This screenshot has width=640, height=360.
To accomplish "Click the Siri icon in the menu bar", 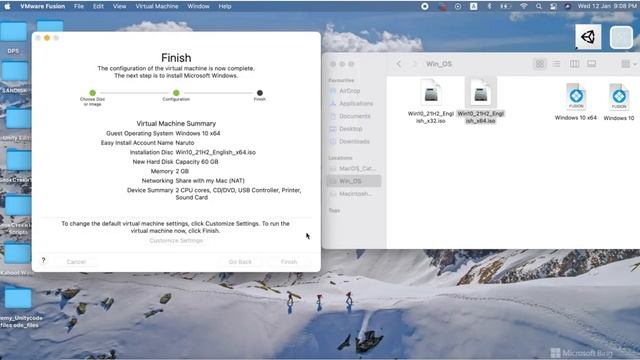I will 567,7.
